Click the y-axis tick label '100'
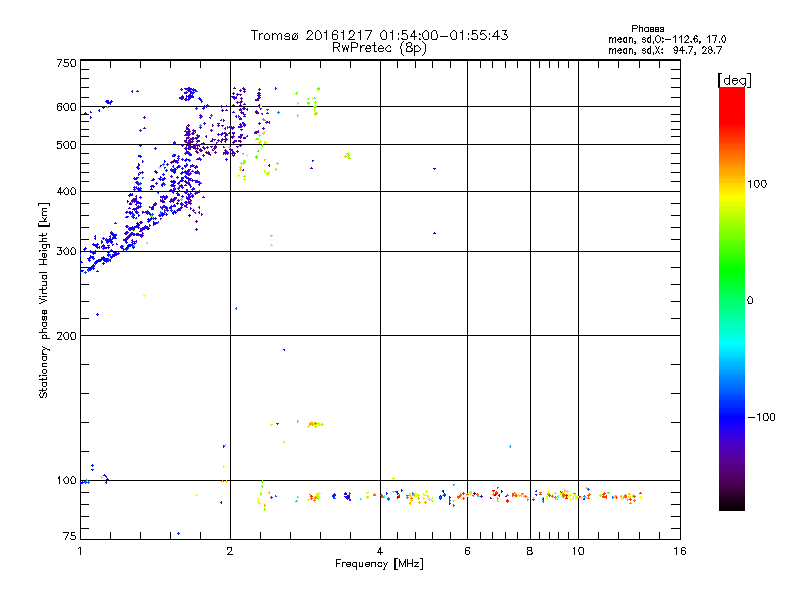800x600 pixels. [66, 481]
